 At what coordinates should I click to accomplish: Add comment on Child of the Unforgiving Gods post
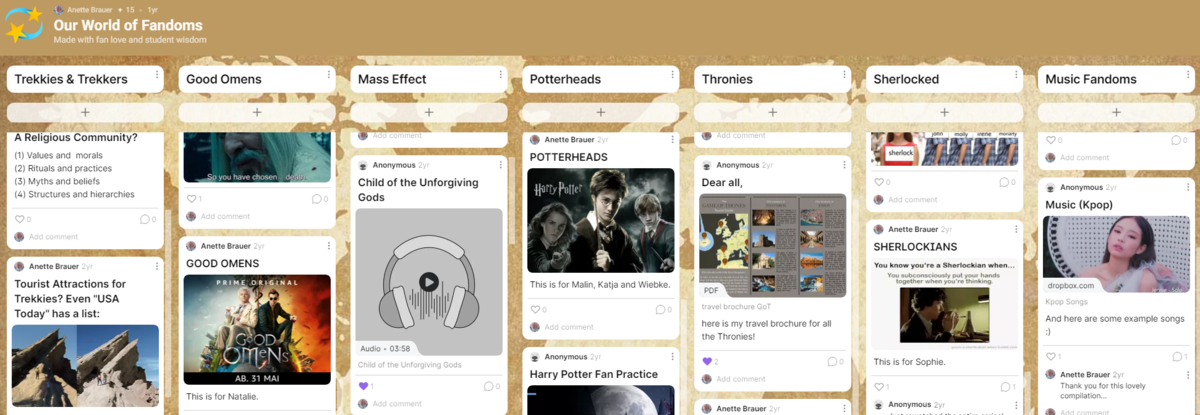pos(397,404)
